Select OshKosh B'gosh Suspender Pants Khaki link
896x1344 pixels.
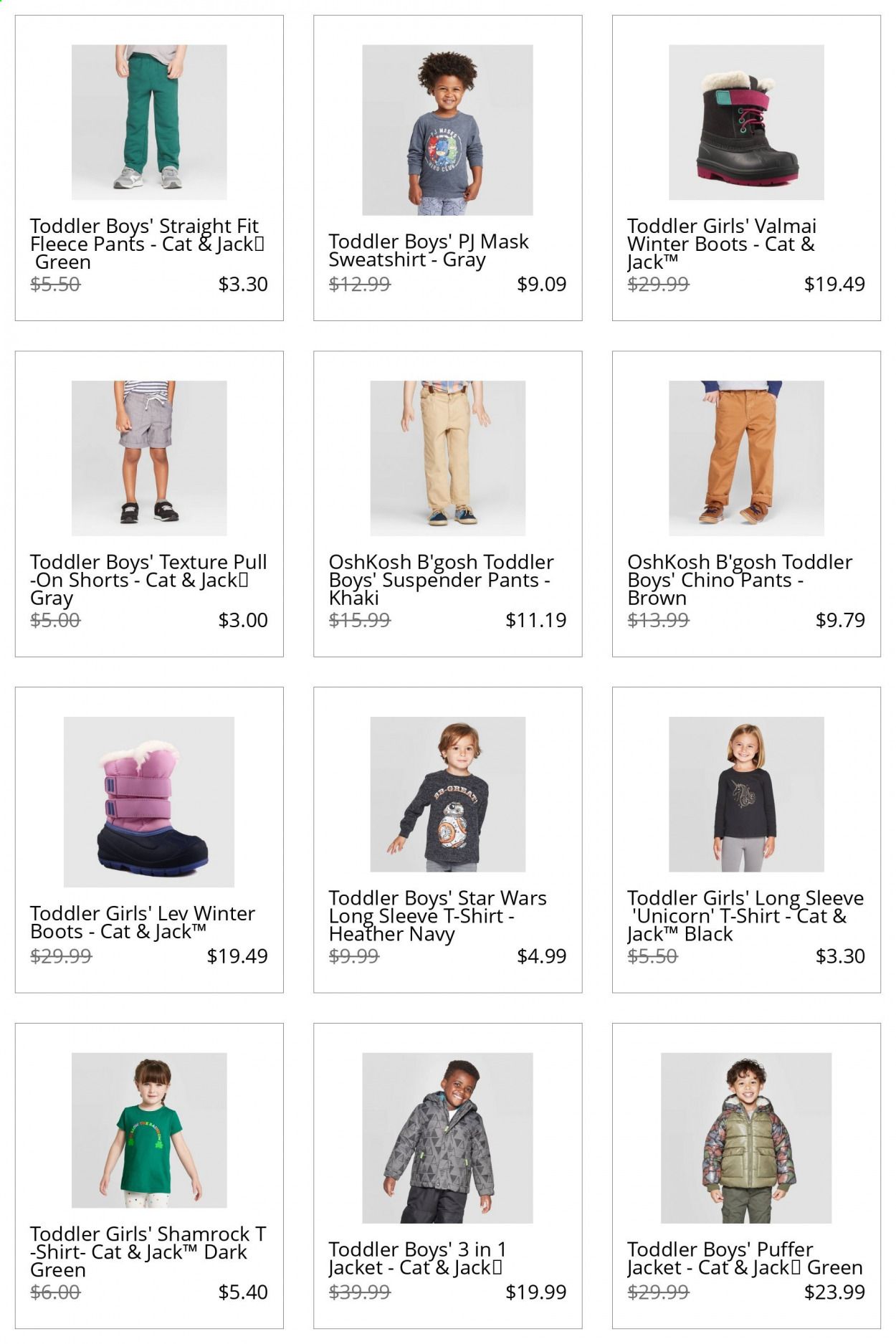pyautogui.click(x=441, y=580)
